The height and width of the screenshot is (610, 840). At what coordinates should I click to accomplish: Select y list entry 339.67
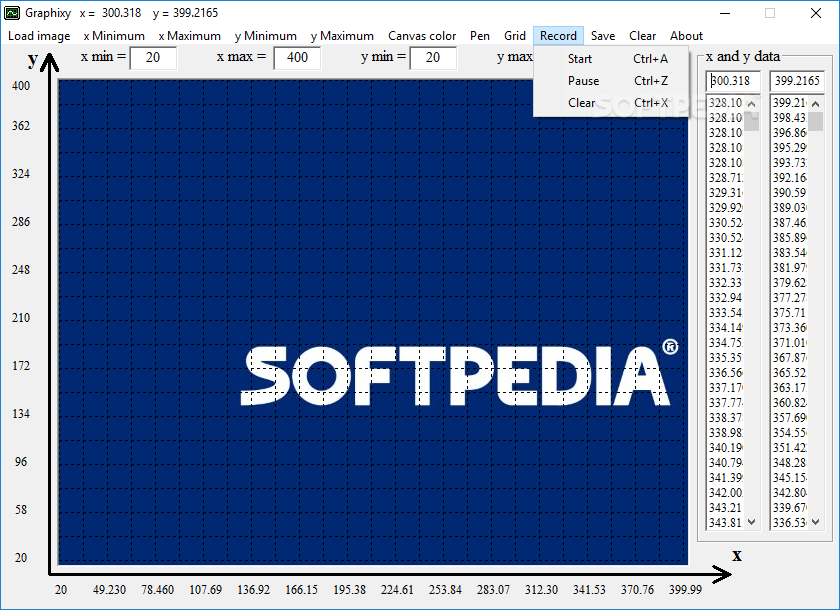[790, 508]
